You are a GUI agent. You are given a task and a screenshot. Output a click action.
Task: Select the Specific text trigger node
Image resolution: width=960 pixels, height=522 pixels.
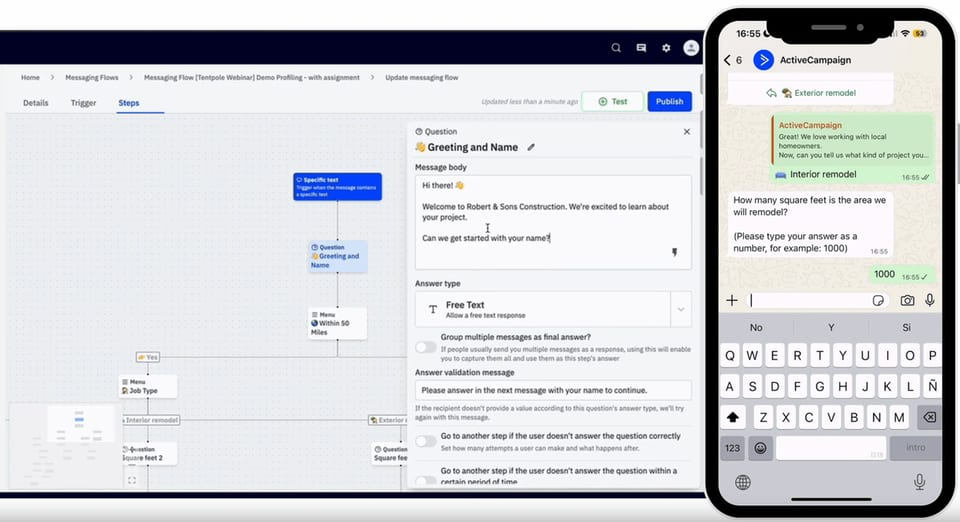tap(337, 187)
